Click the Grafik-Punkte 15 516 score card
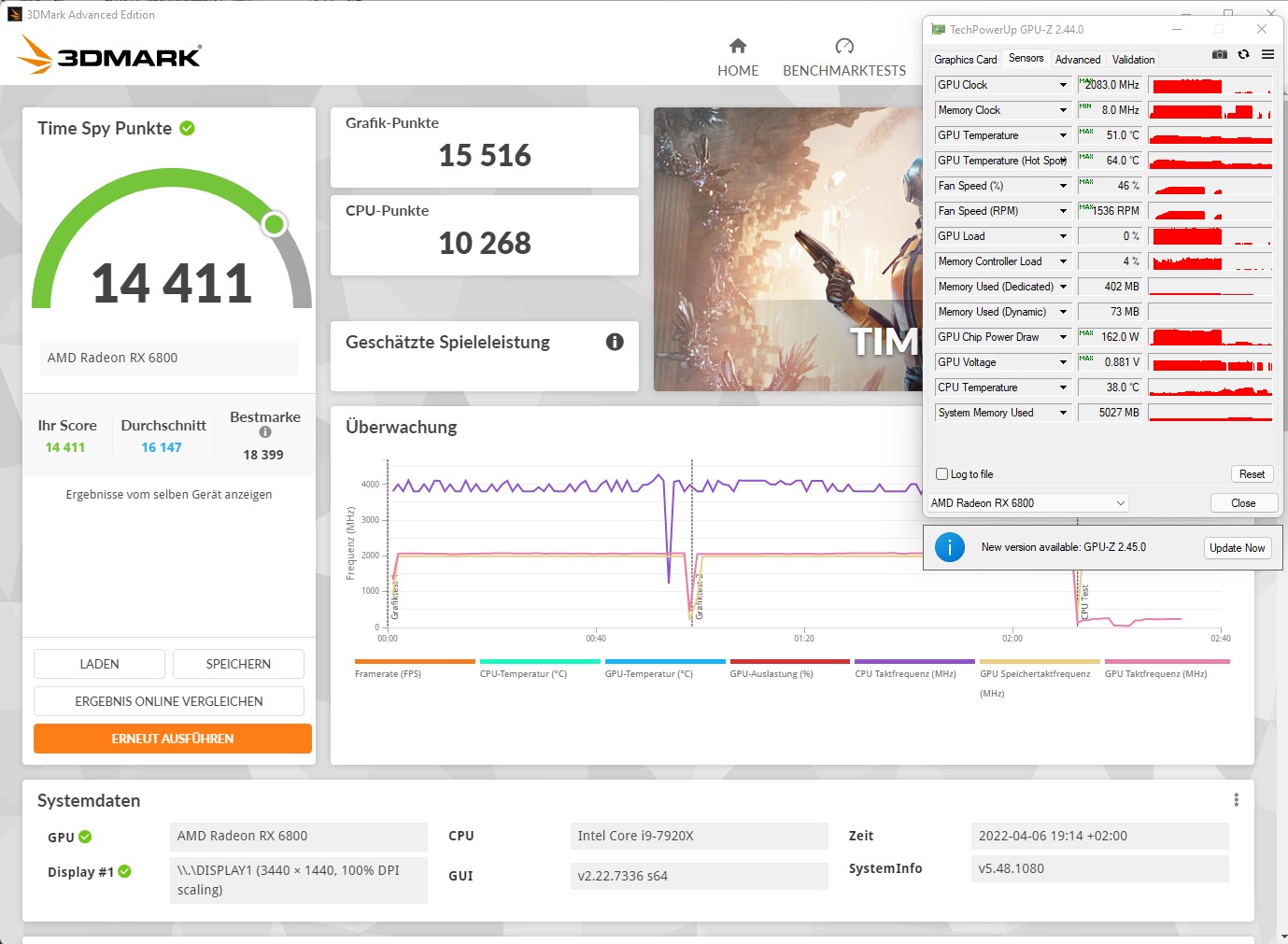The width and height of the screenshot is (1288, 944). click(485, 148)
